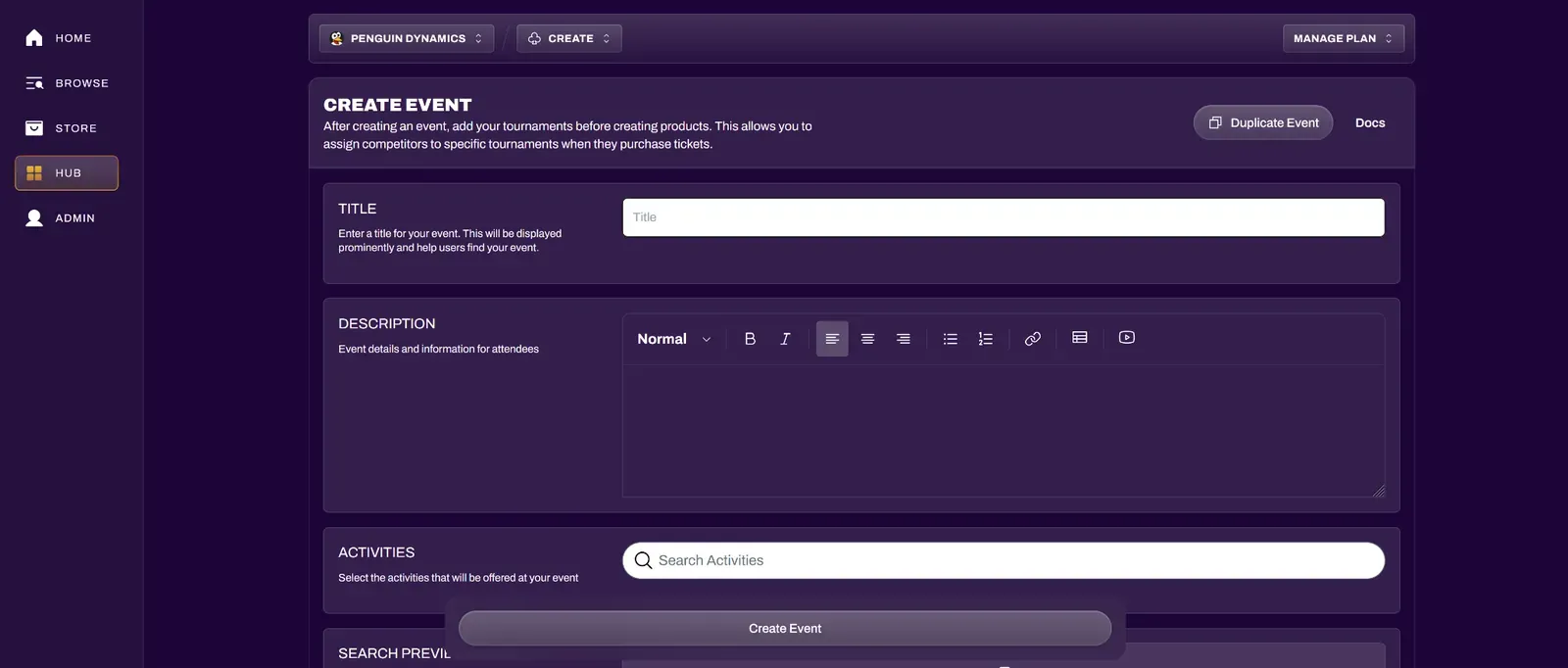Click the ACTIVITIES section label

[x=376, y=552]
